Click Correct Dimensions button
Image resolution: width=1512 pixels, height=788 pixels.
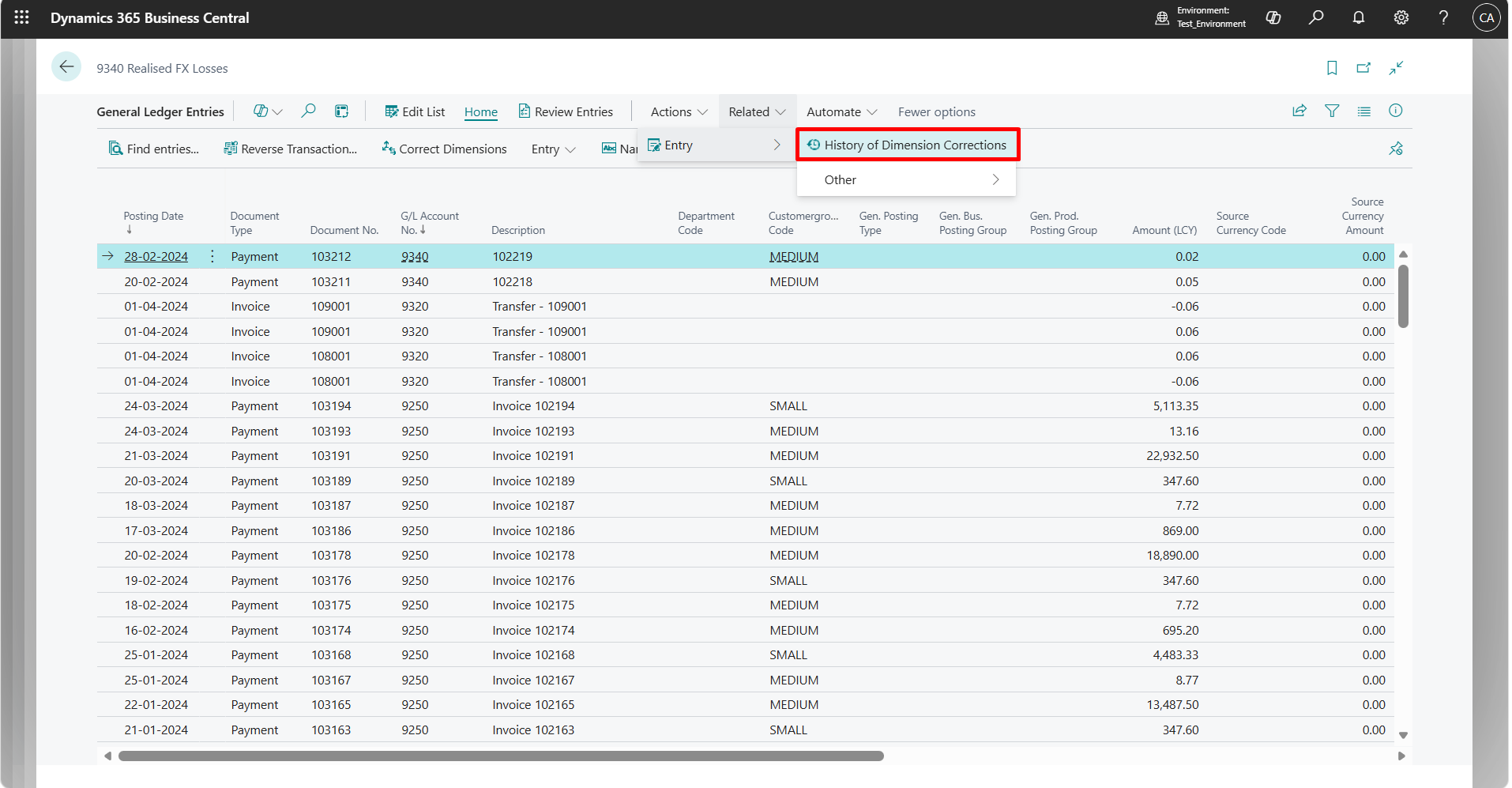[x=444, y=149]
